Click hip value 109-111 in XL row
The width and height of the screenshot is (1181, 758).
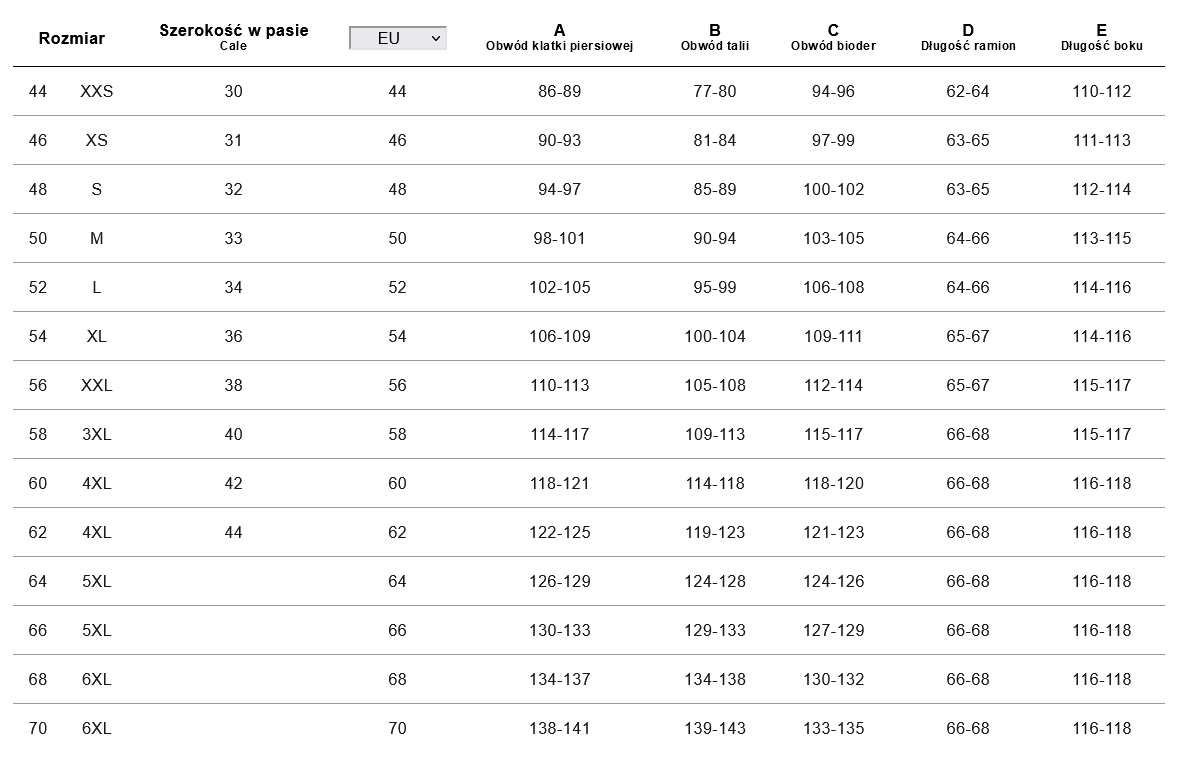click(x=833, y=337)
